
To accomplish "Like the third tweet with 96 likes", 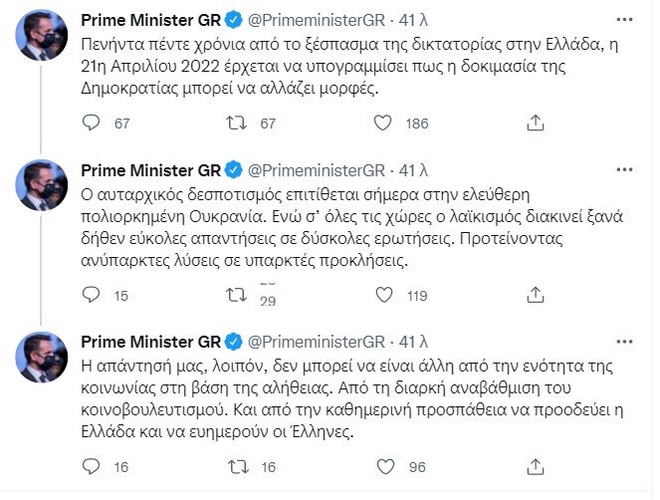I will (383, 466).
